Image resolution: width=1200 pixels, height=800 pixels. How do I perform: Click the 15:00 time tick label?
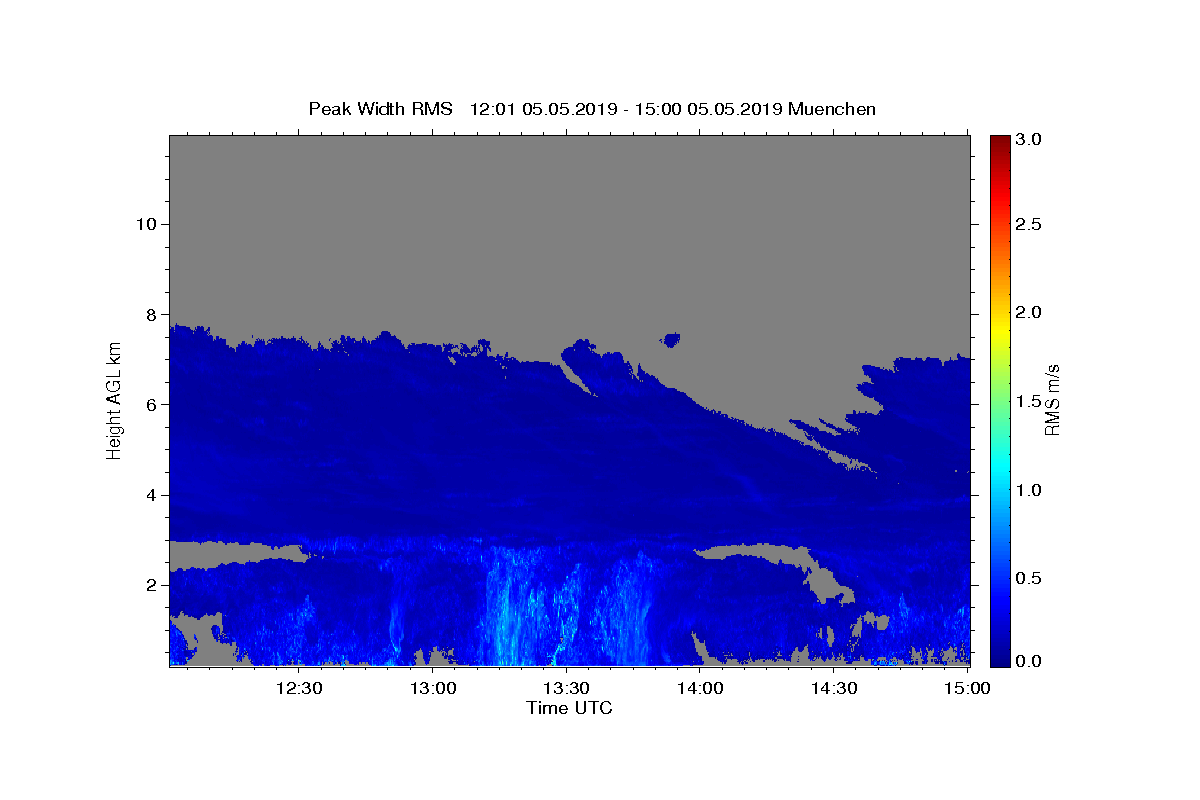(966, 688)
